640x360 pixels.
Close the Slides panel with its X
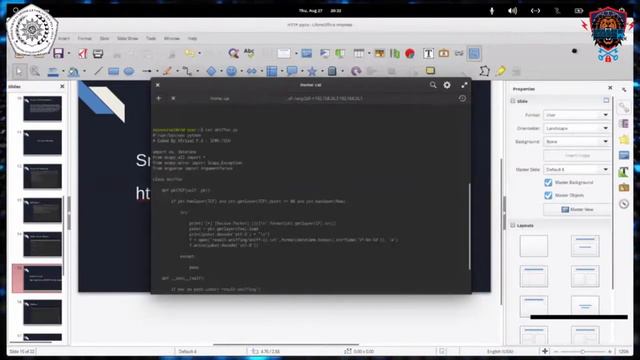62,86
